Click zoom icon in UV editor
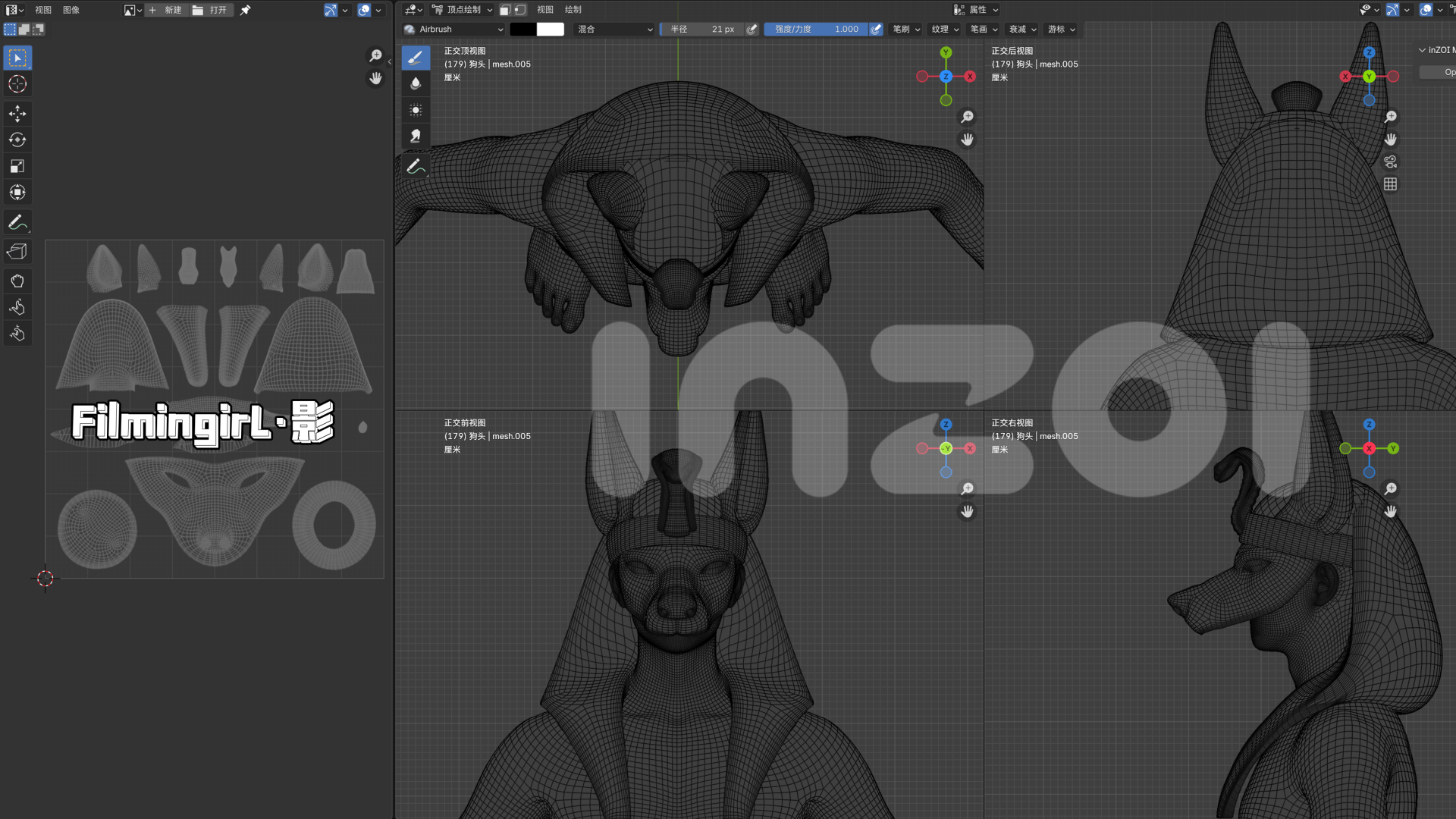This screenshot has width=1456, height=819. (375, 56)
